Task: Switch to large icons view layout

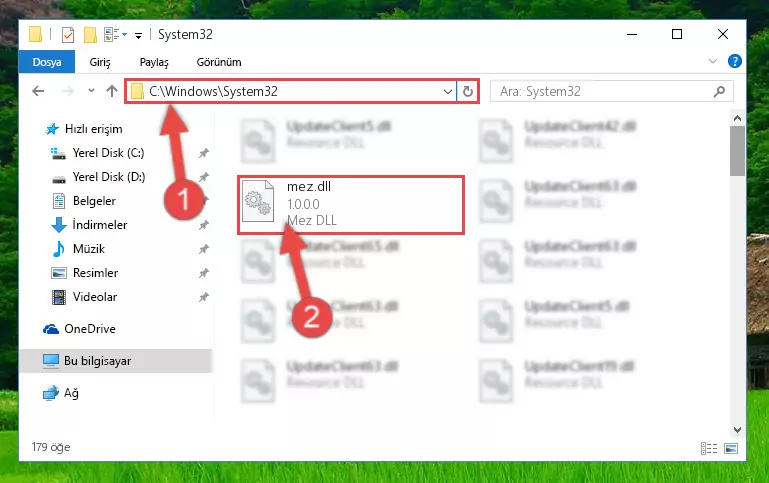Action: coord(731,448)
